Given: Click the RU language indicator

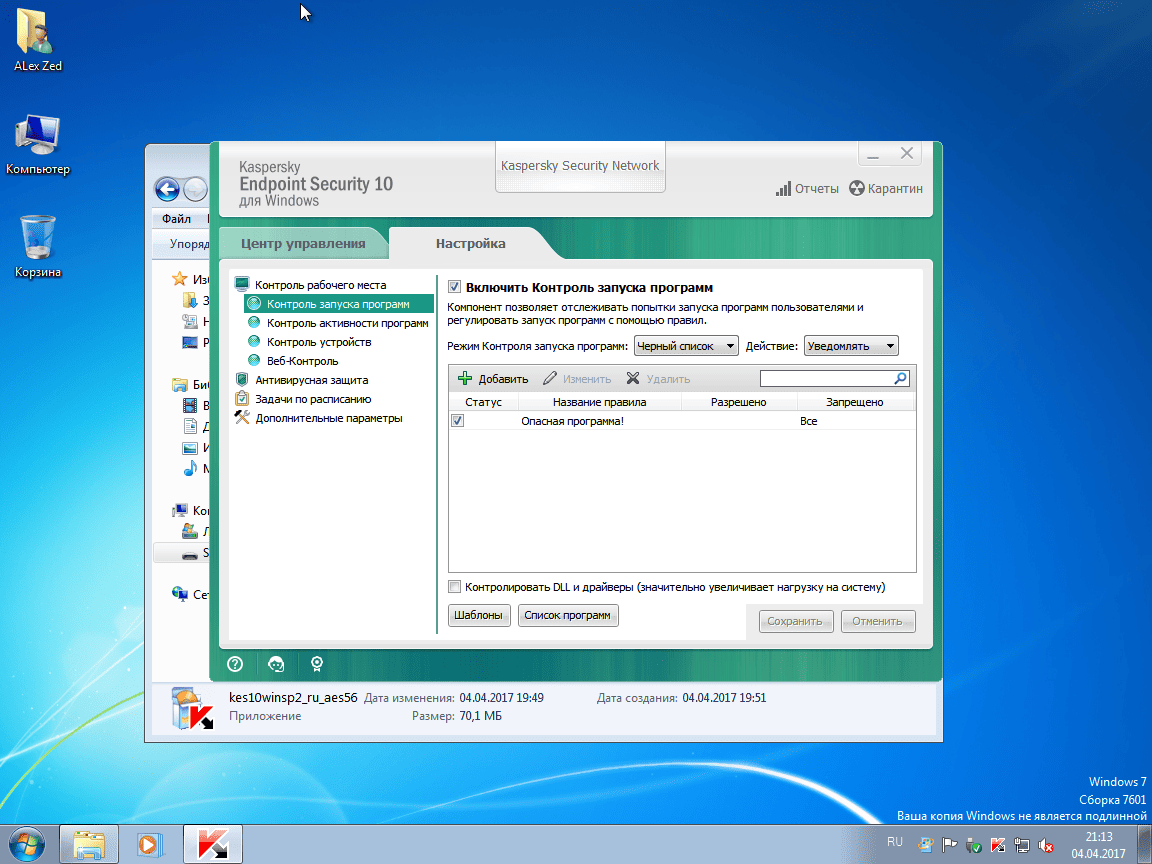Looking at the screenshot, I should click(894, 842).
